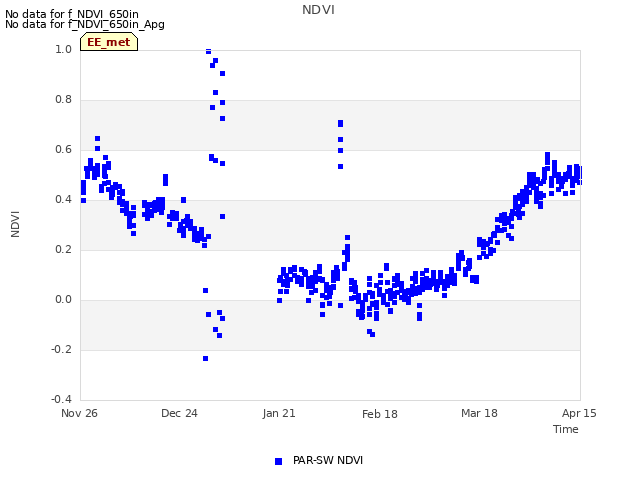Image resolution: width=640 pixels, height=480 pixels.
Task: Click the 1.0 y-axis tick label
Action: coord(63,49)
